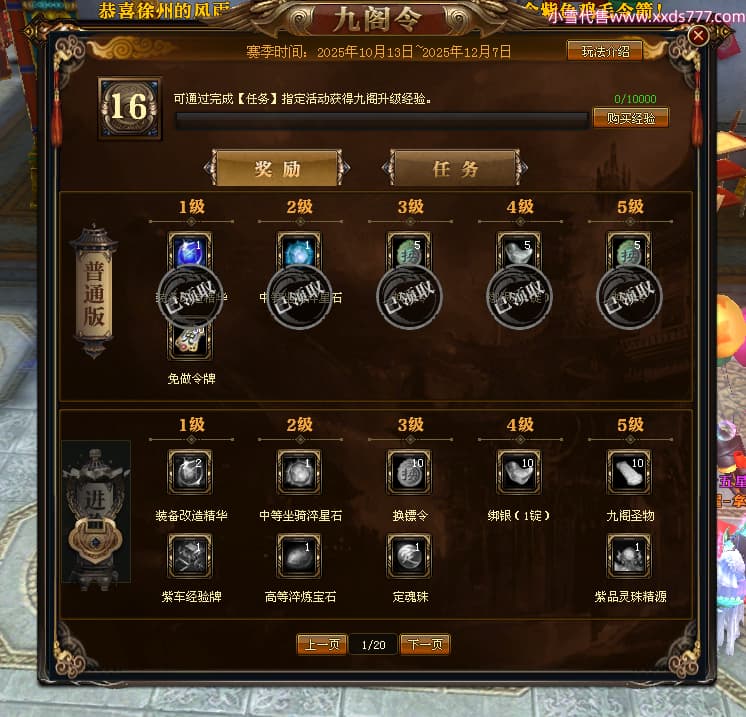746x717 pixels.
Task: Click the experience progress bar
Action: tap(382, 121)
